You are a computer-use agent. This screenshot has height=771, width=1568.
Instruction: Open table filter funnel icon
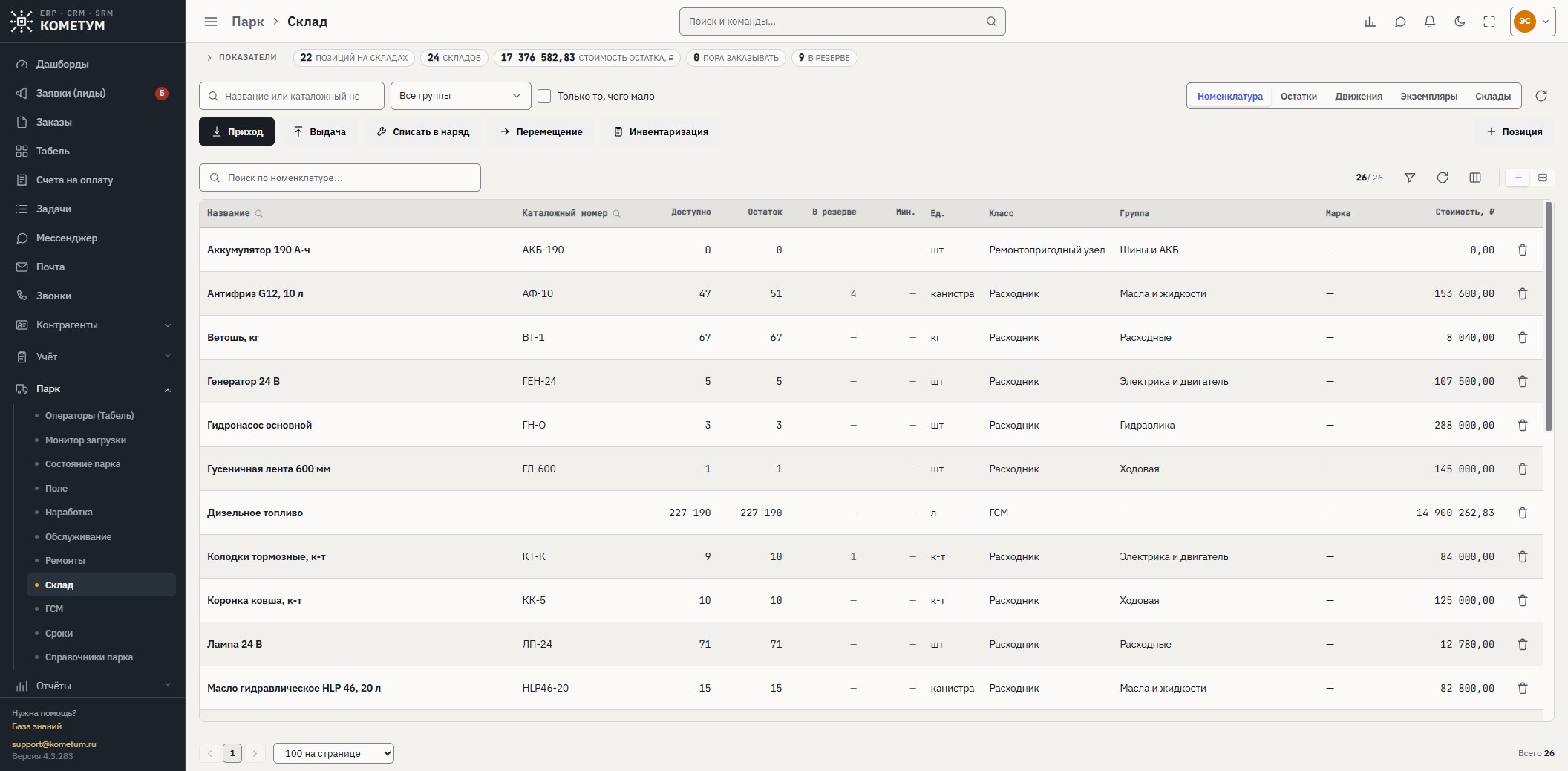[x=1410, y=178]
